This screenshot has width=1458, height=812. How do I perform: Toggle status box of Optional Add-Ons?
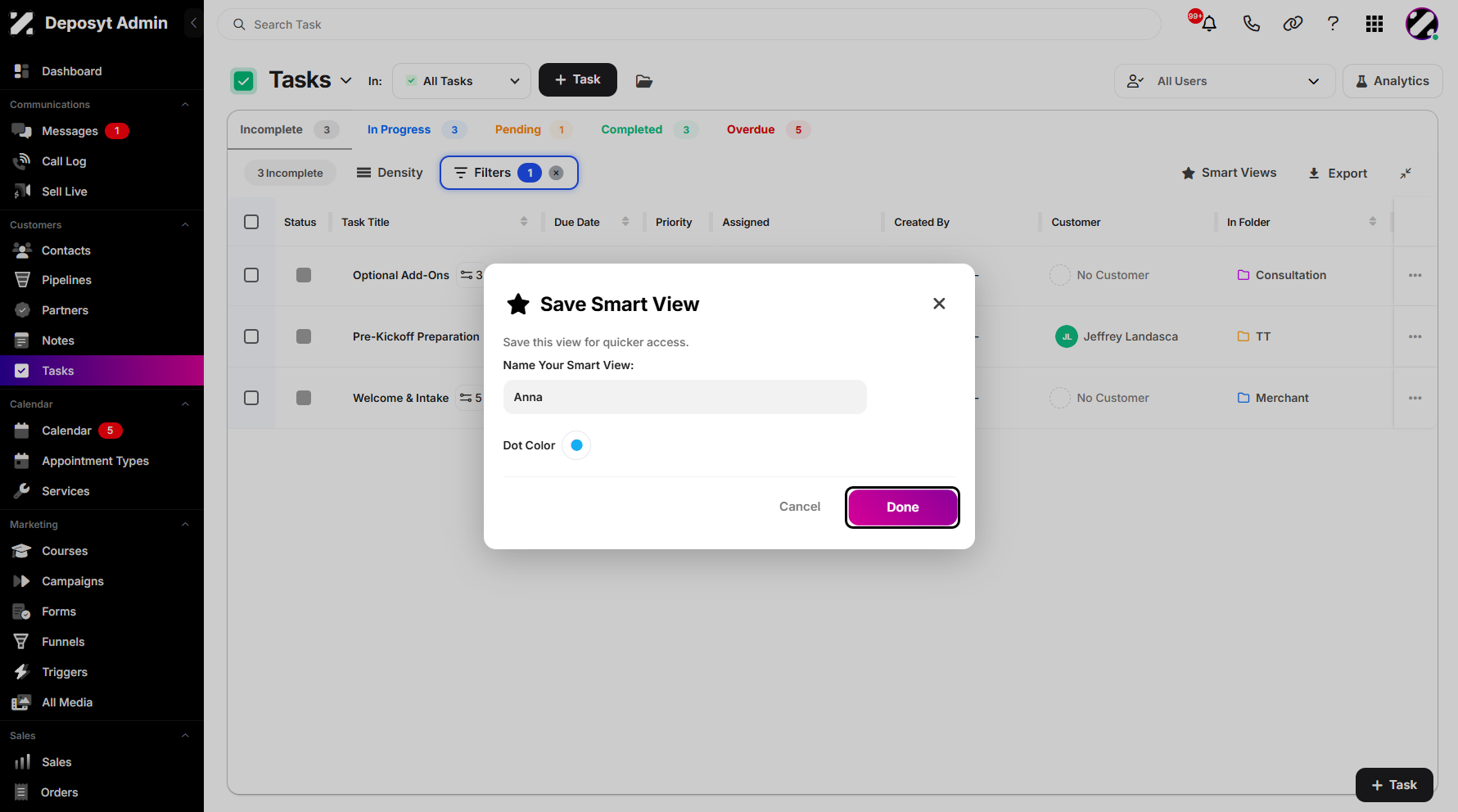(x=304, y=275)
